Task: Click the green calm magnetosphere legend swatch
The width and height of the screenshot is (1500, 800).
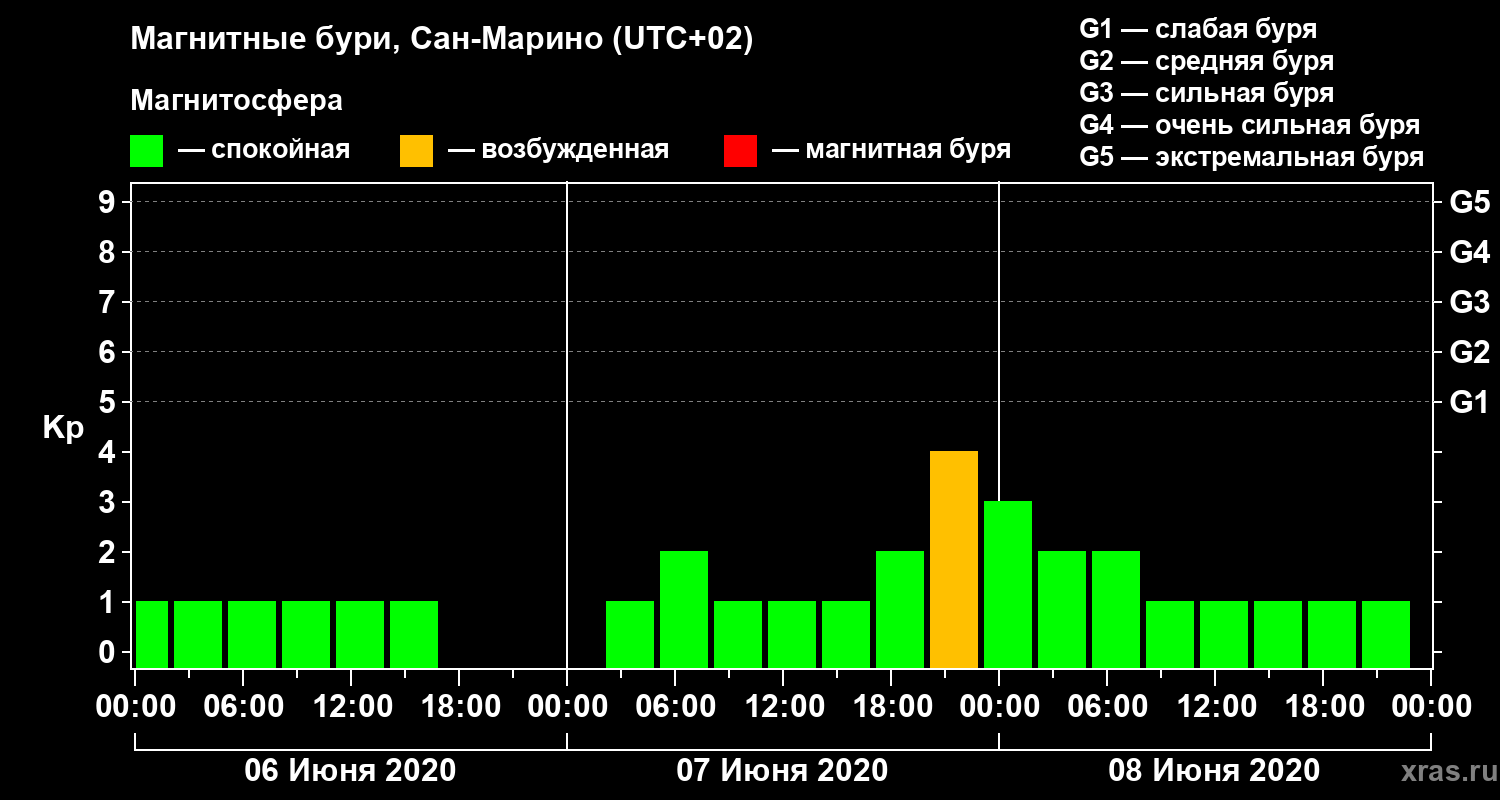Action: [146, 150]
